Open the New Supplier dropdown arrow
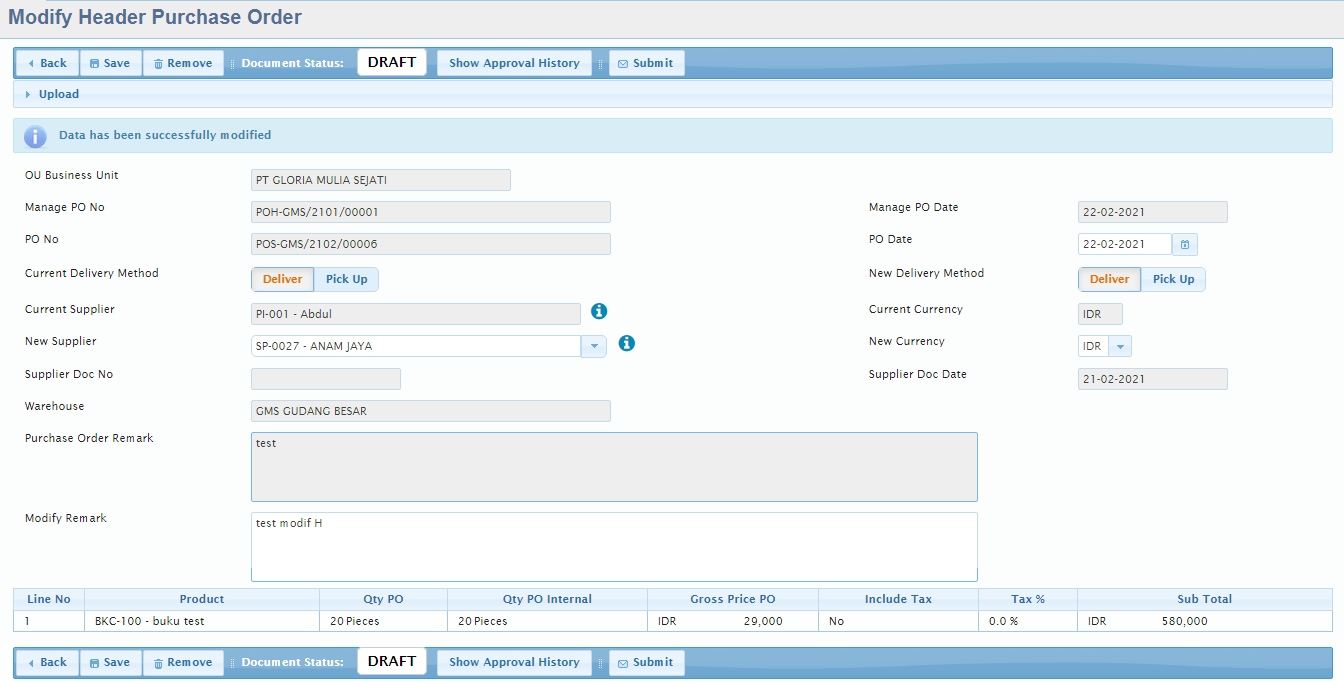 click(594, 346)
